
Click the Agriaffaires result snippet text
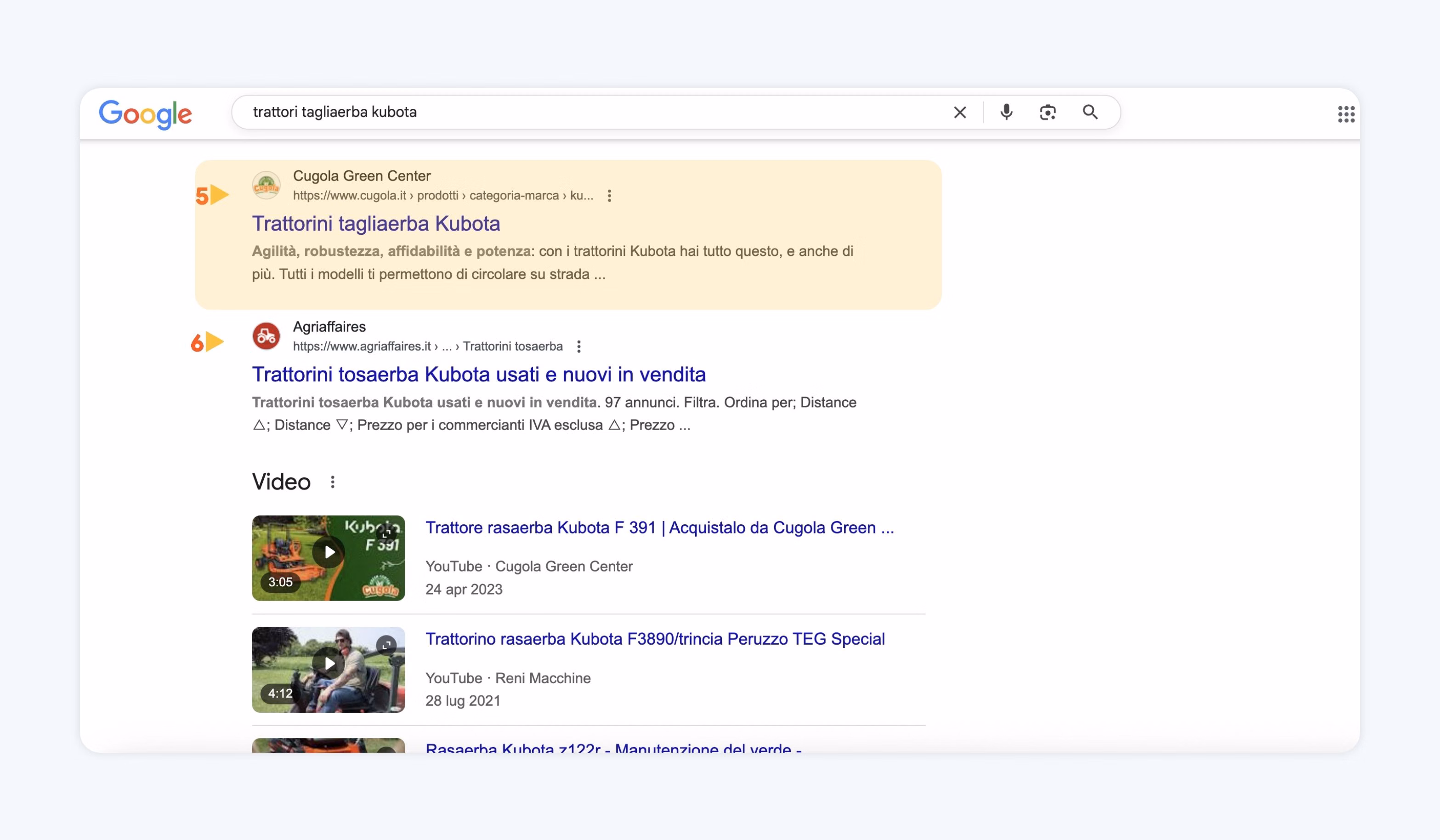pos(554,414)
